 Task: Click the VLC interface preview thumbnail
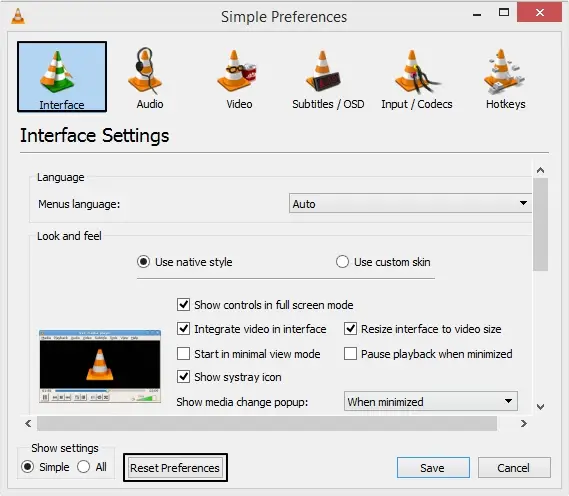(100, 366)
